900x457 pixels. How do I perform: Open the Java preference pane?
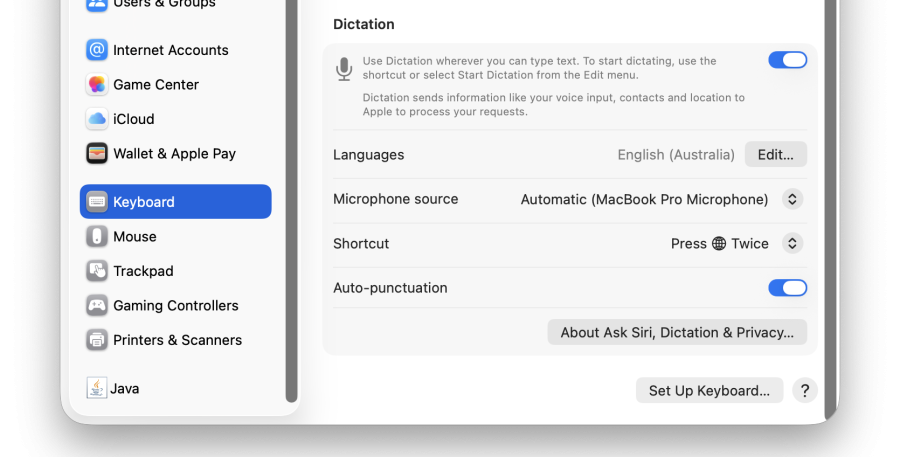point(176,388)
